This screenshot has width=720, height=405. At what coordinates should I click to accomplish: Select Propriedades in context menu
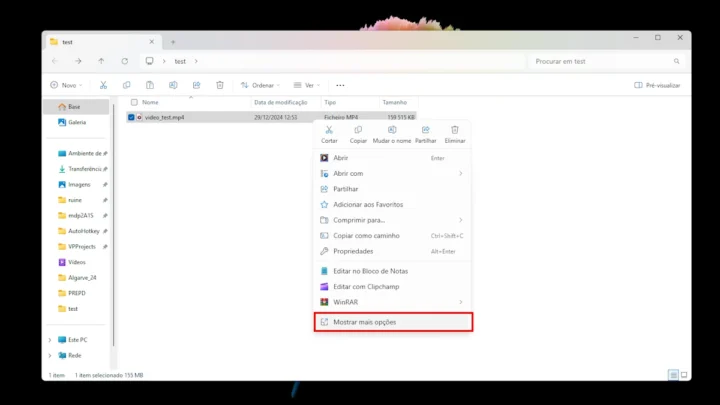[x=393, y=252]
